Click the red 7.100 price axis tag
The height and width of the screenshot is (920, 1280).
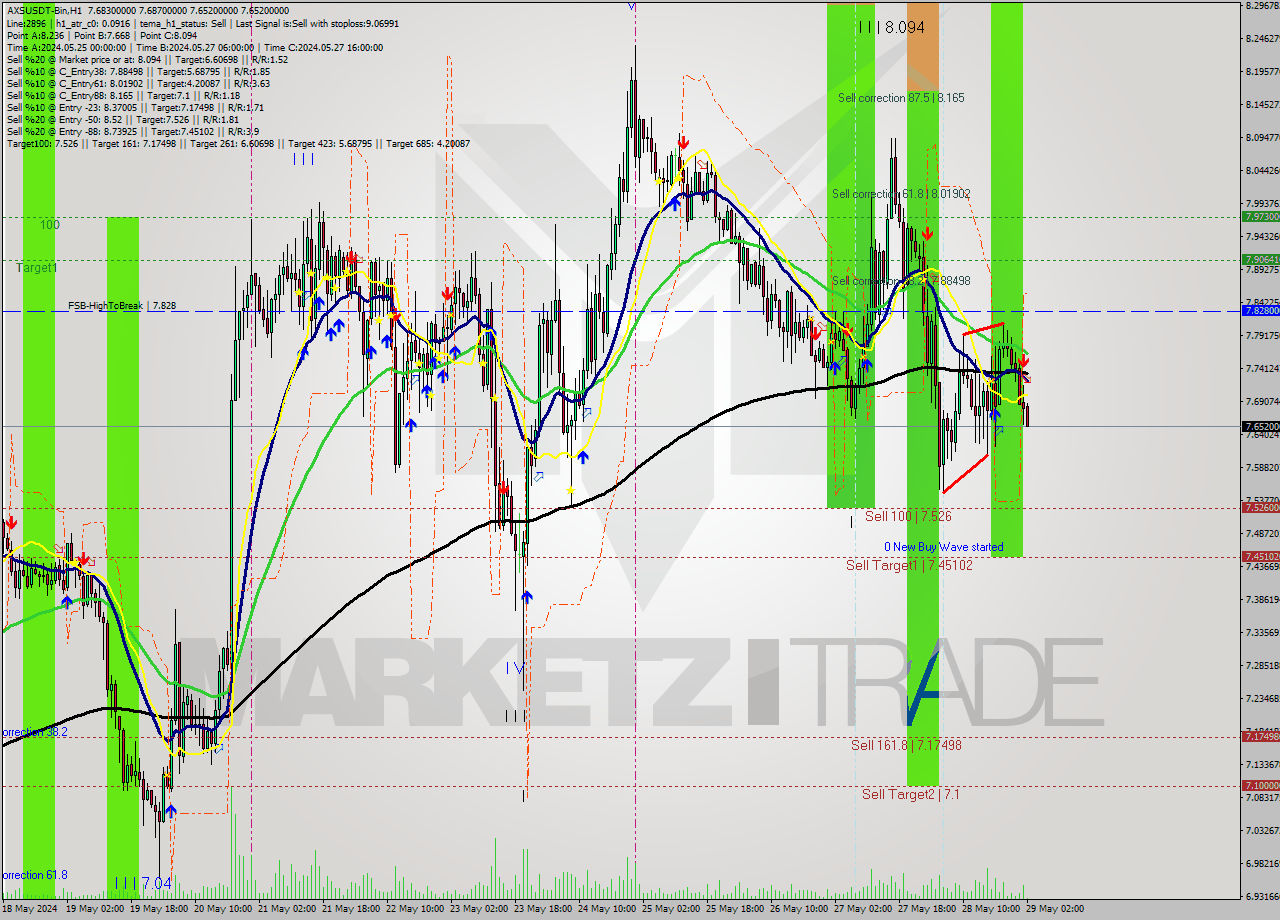point(1260,786)
